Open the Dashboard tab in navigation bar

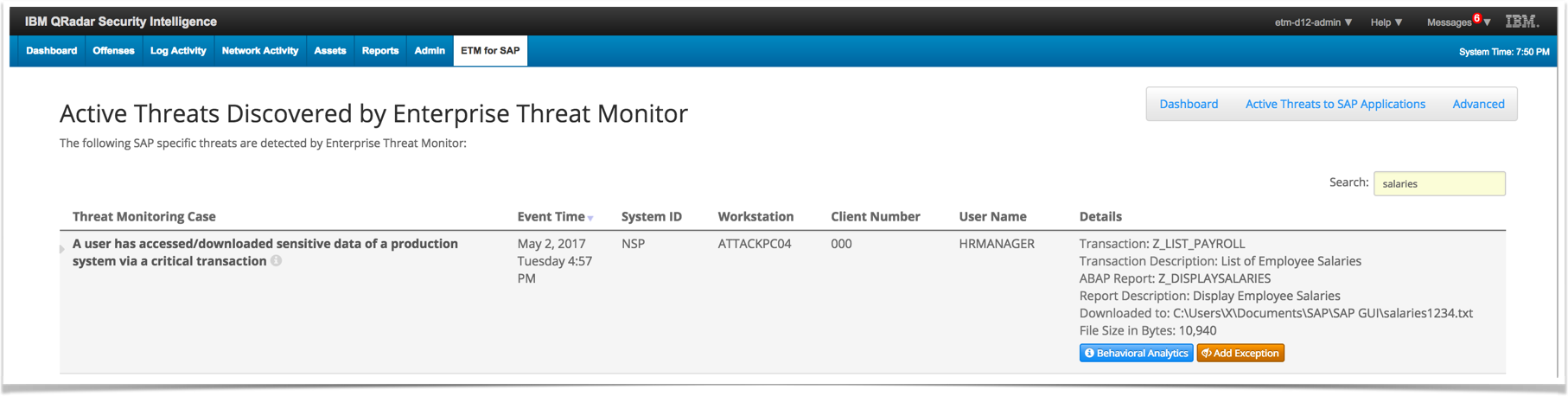click(x=52, y=51)
